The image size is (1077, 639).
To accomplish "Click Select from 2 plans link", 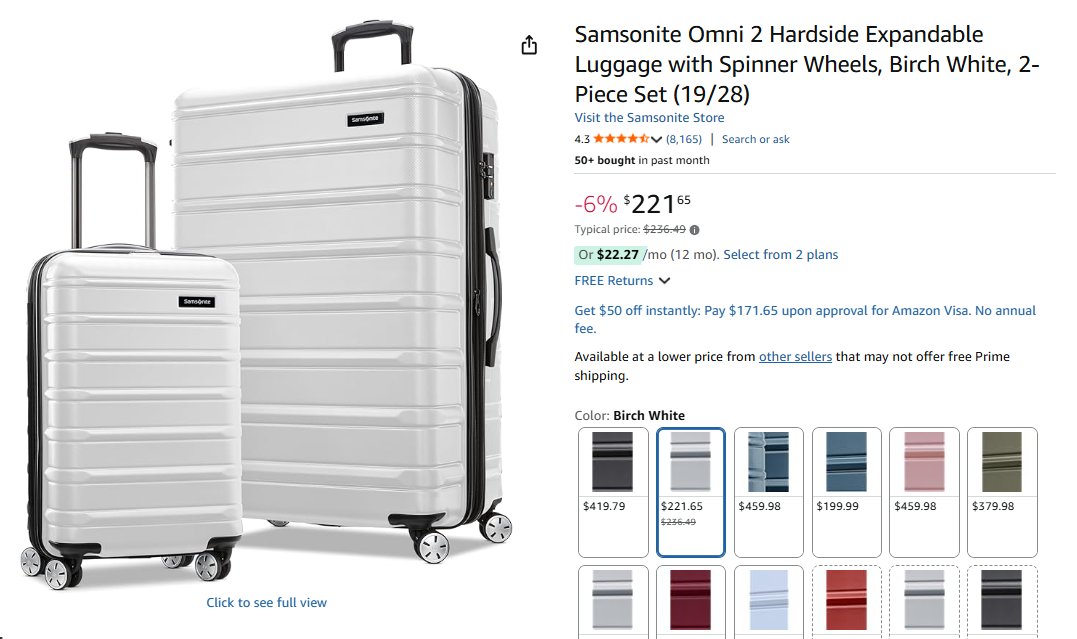I will click(780, 255).
